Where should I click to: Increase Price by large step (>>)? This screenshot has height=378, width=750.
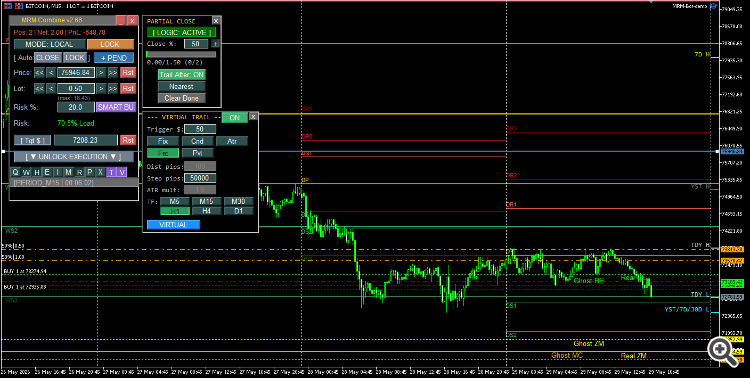coord(113,73)
